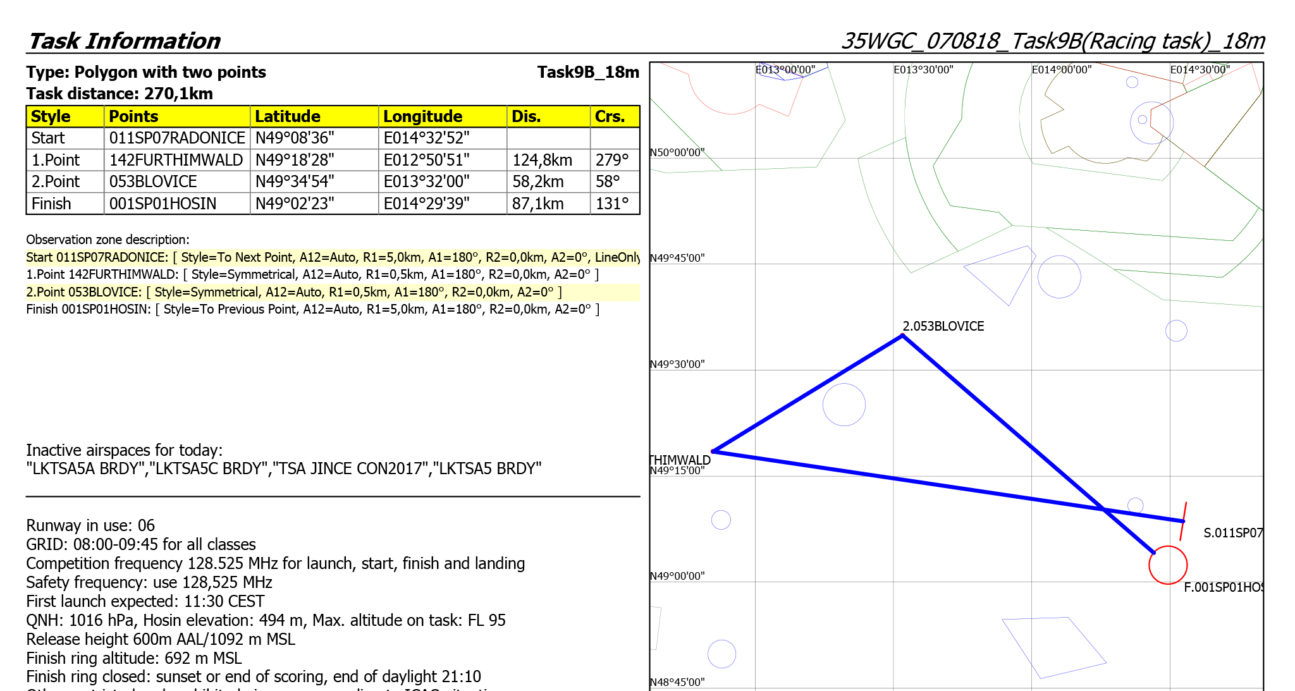1295x691 pixels.
Task: Click the Inactive airspaces for today text
Action: tap(124, 450)
